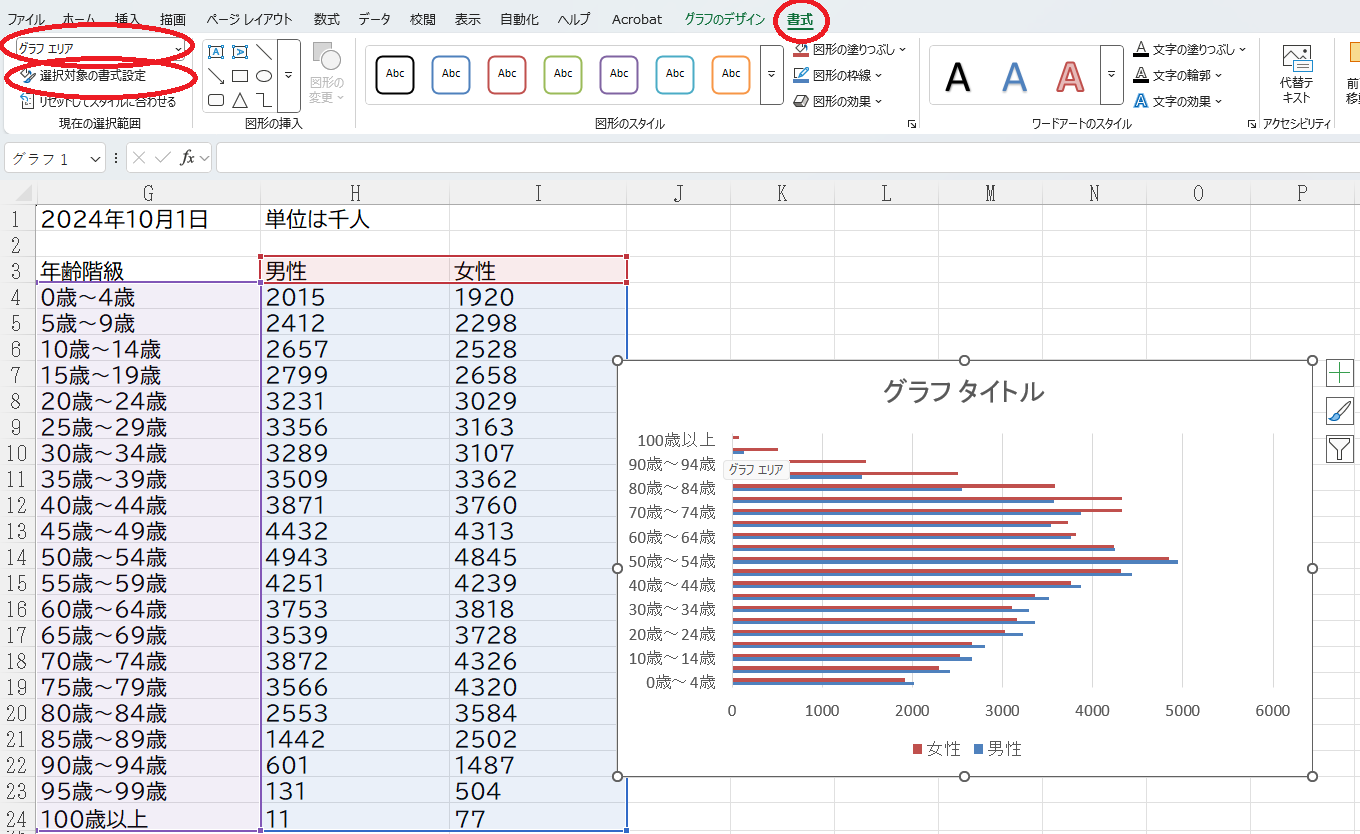This screenshot has height=834, width=1360.
Task: Switch to the データ tab
Action: point(375,19)
